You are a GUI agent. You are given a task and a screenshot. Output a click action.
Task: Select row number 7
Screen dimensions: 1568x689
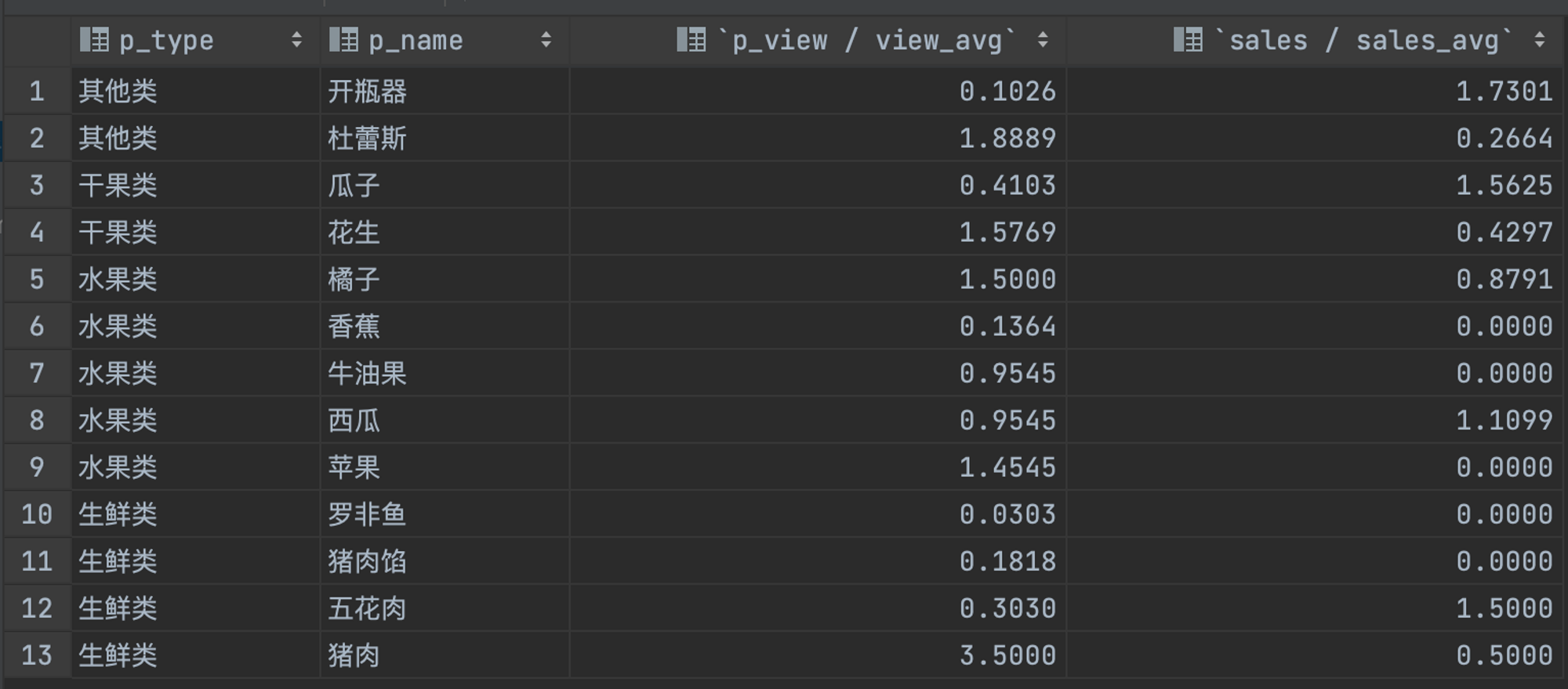37,374
